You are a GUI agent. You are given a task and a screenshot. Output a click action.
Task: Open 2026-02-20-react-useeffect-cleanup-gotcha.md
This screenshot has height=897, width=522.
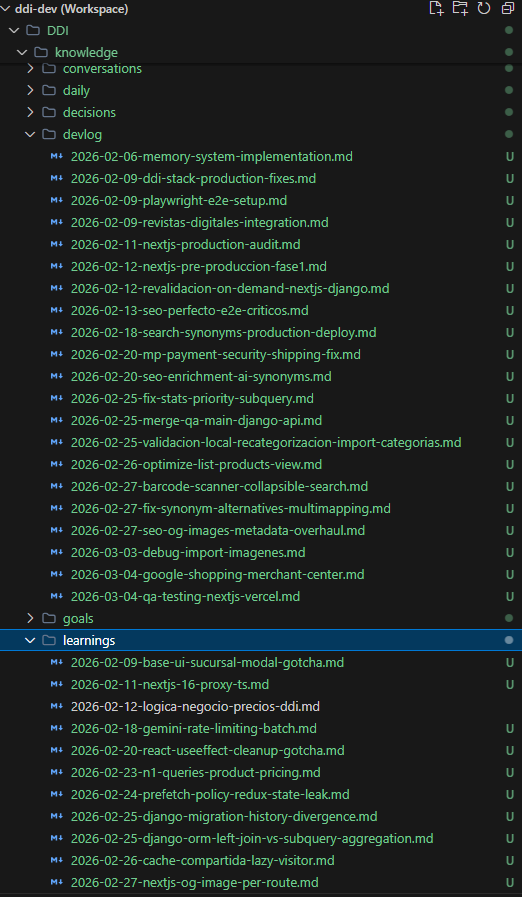208,751
